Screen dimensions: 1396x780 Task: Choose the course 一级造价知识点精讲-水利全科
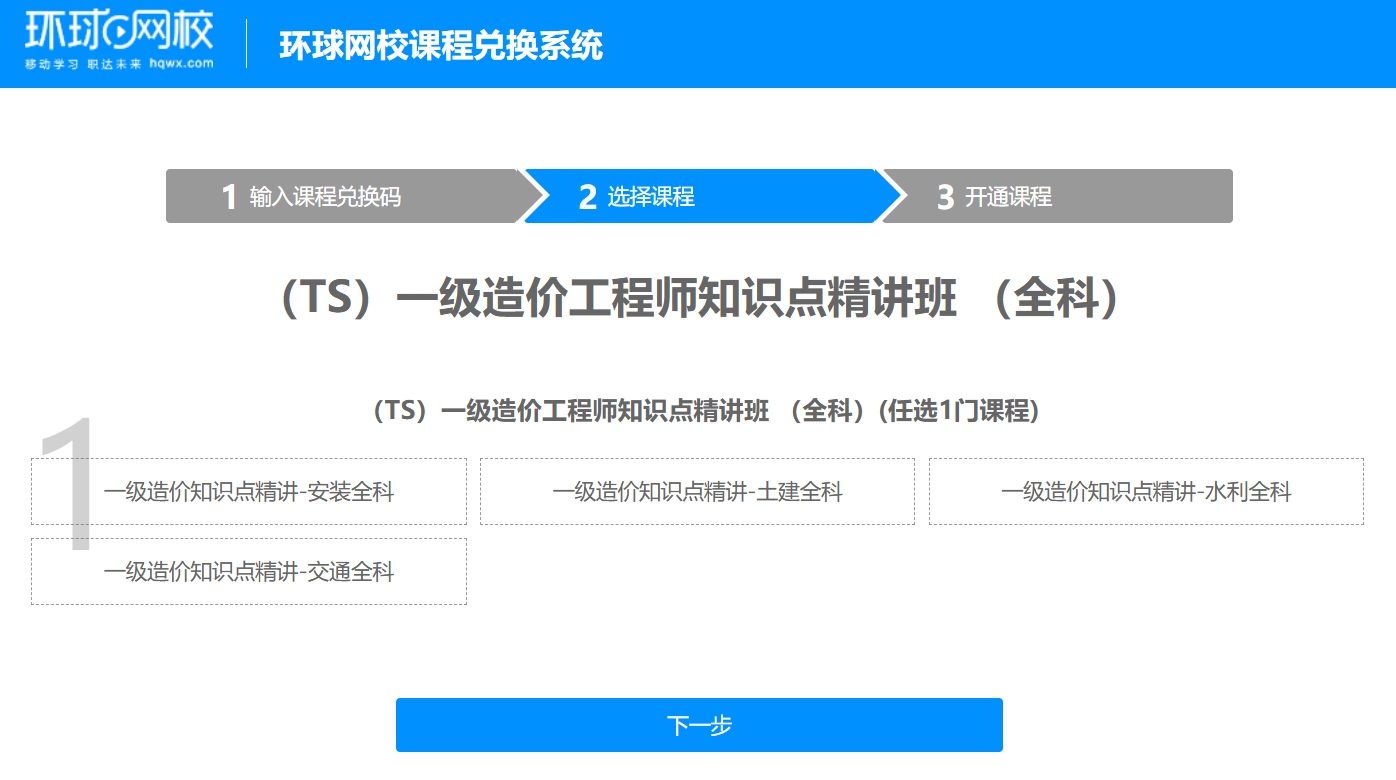click(1146, 492)
